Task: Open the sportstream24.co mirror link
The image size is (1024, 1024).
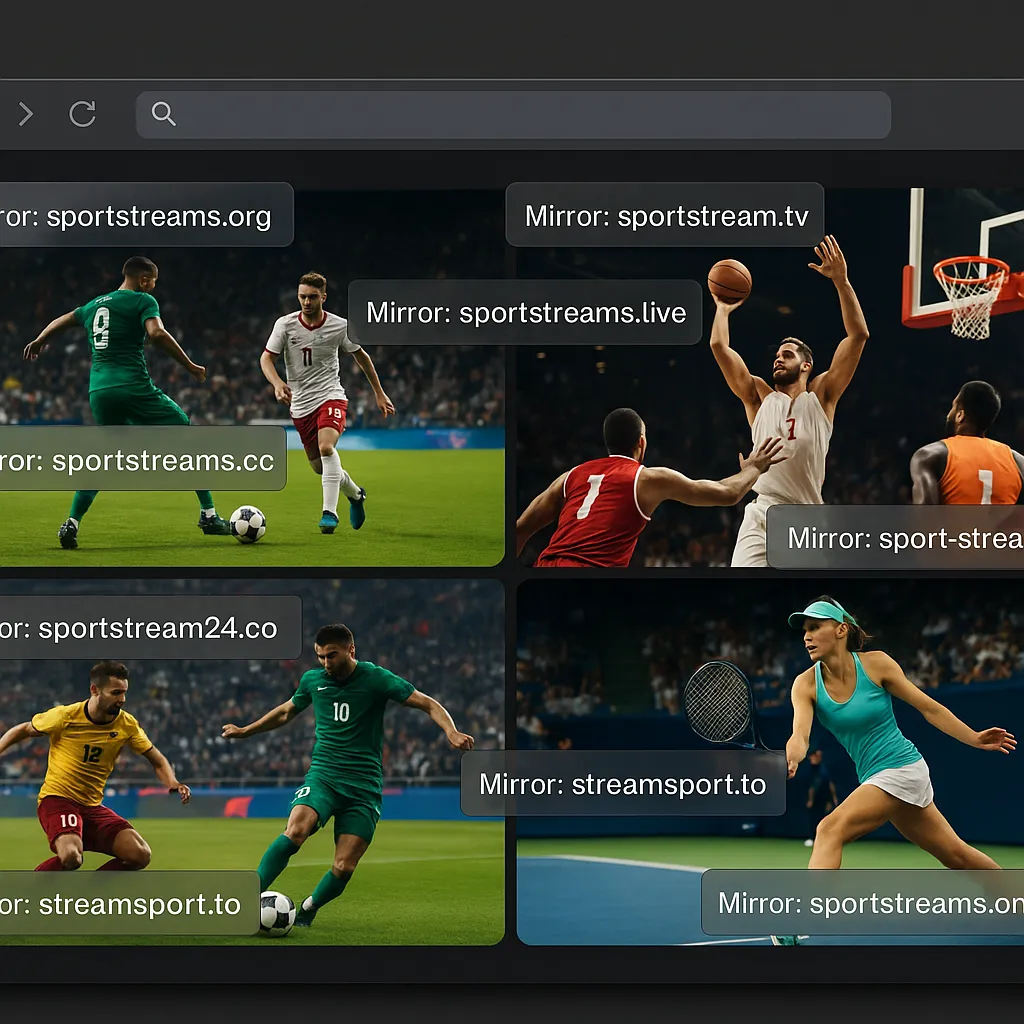Action: [150, 627]
